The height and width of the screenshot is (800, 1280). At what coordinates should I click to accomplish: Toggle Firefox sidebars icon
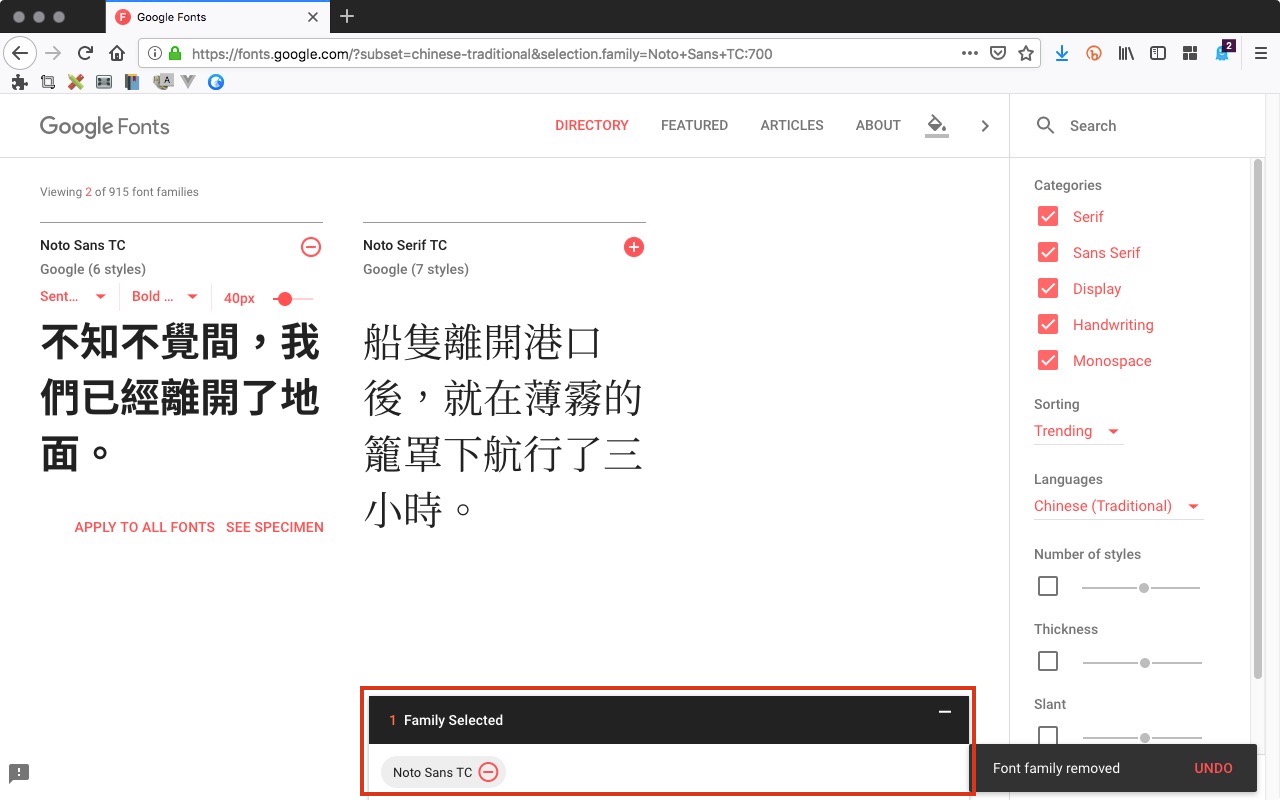point(1158,53)
